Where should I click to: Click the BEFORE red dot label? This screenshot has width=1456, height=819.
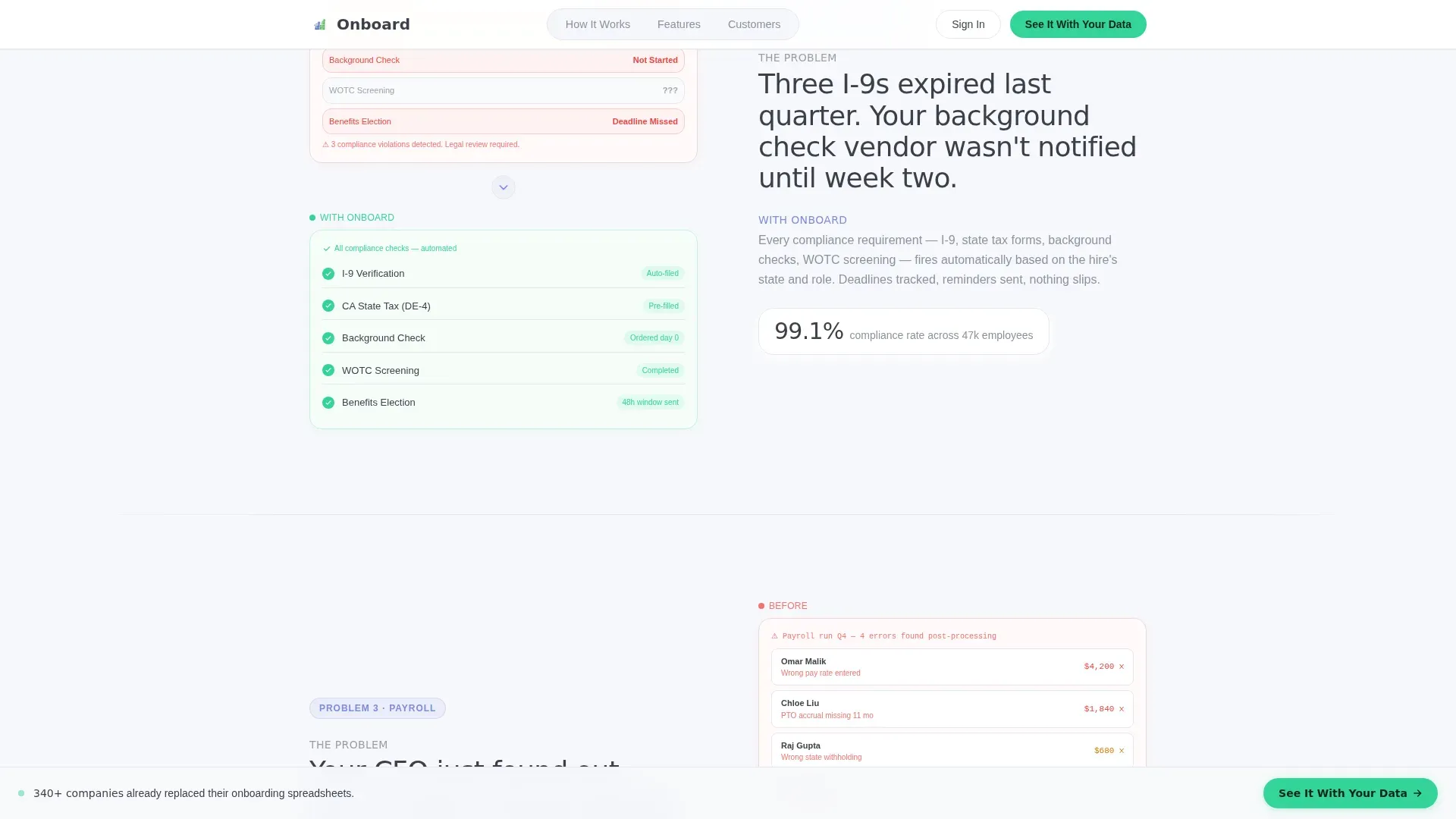pos(783,606)
